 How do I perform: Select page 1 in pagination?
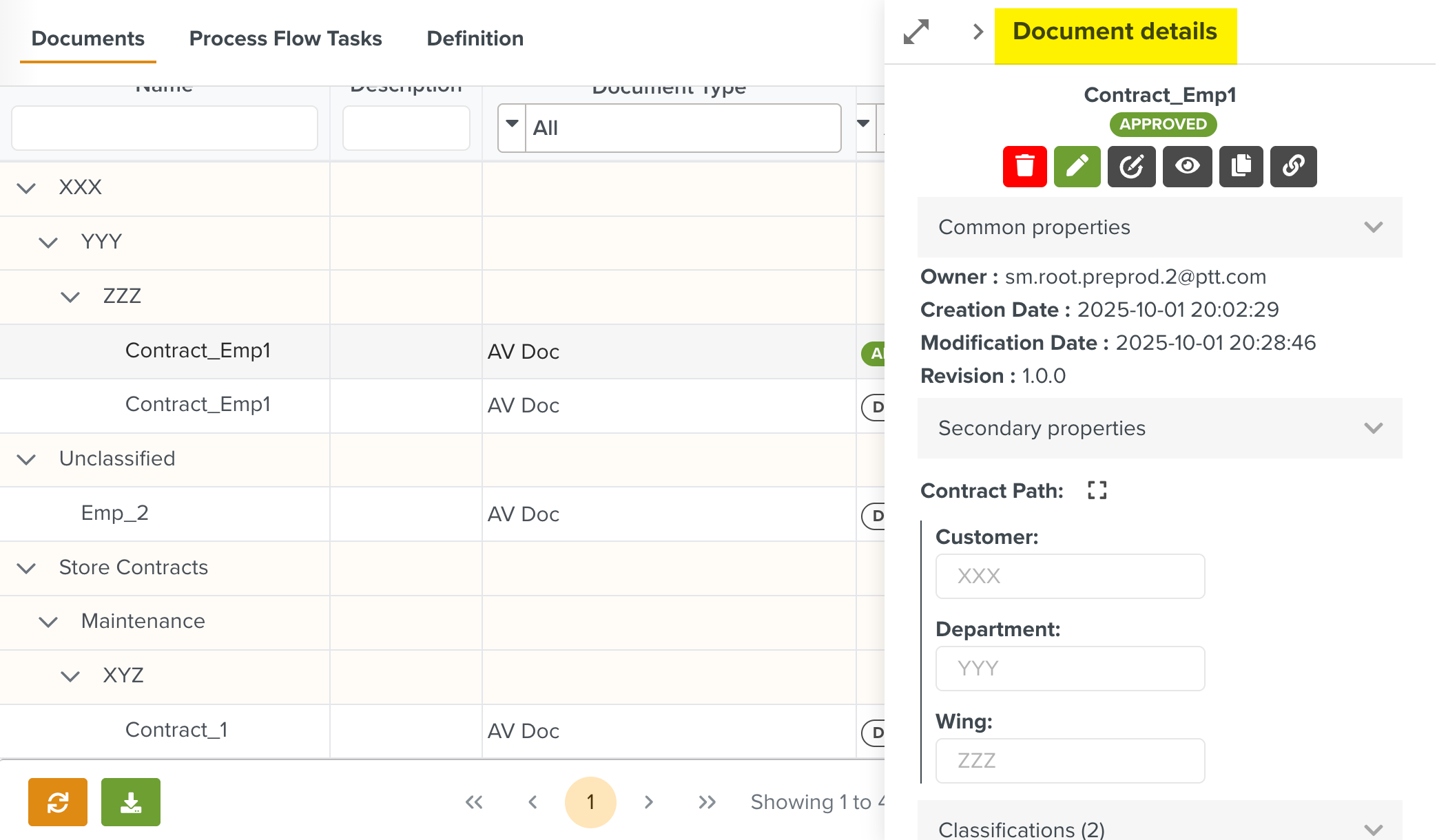click(x=590, y=802)
